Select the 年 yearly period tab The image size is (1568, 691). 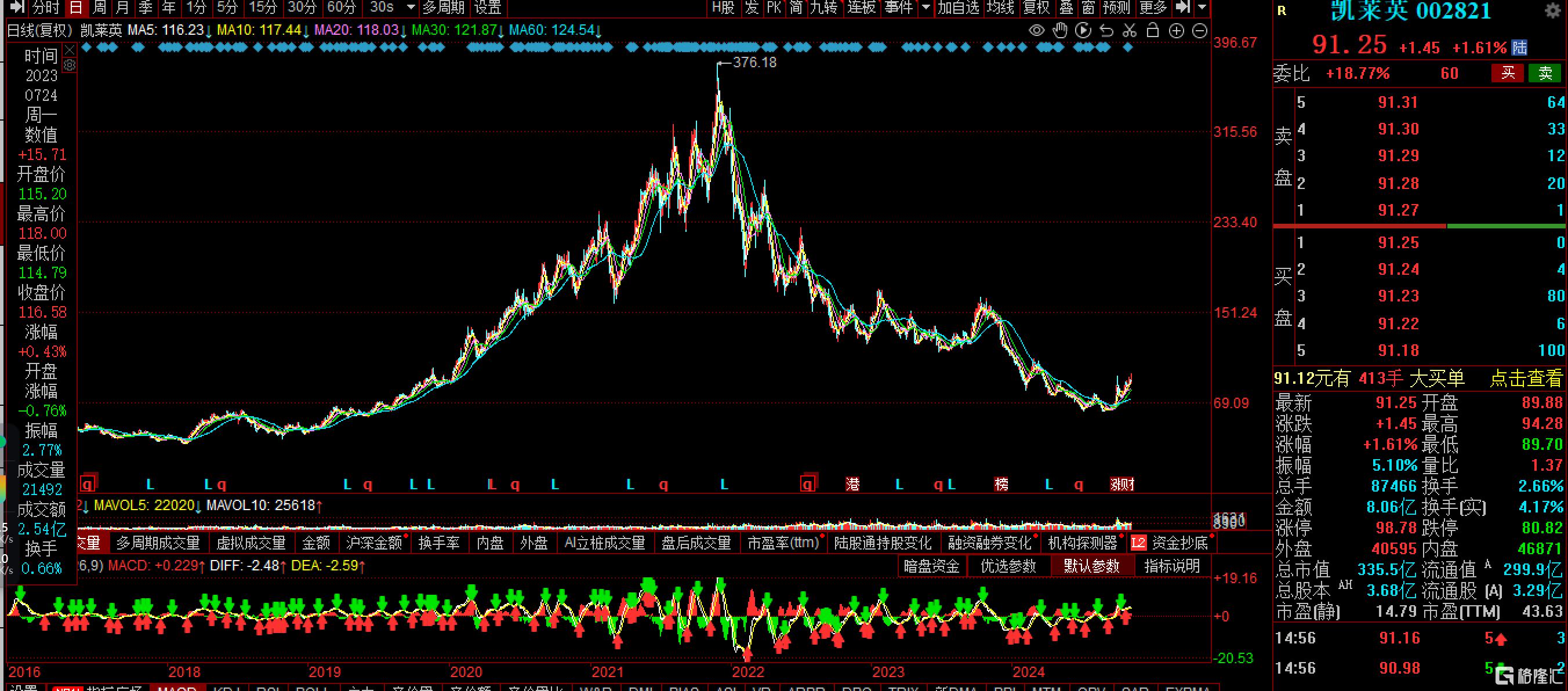pyautogui.click(x=169, y=8)
